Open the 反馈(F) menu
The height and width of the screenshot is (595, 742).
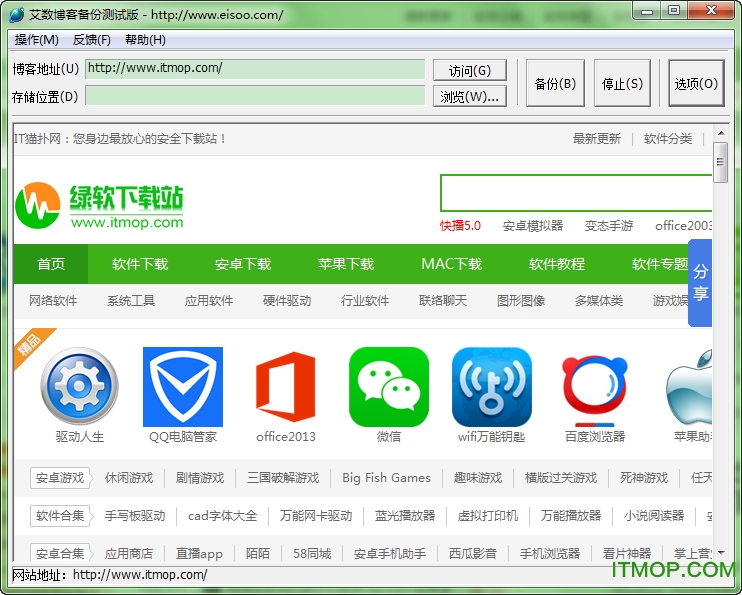tap(91, 40)
